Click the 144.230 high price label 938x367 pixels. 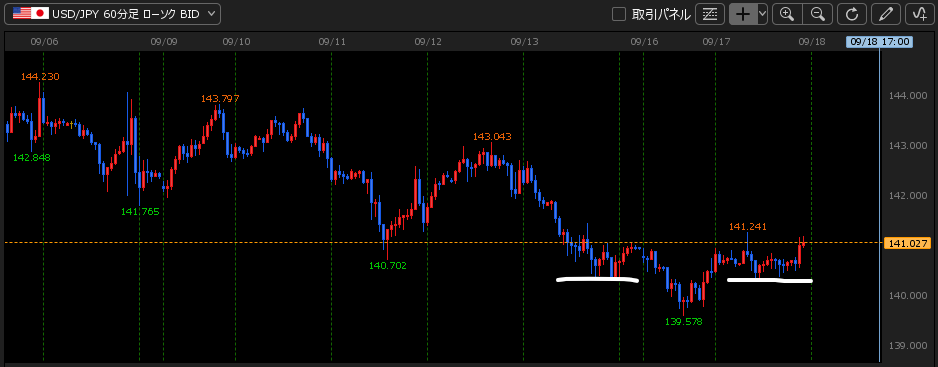(x=40, y=77)
